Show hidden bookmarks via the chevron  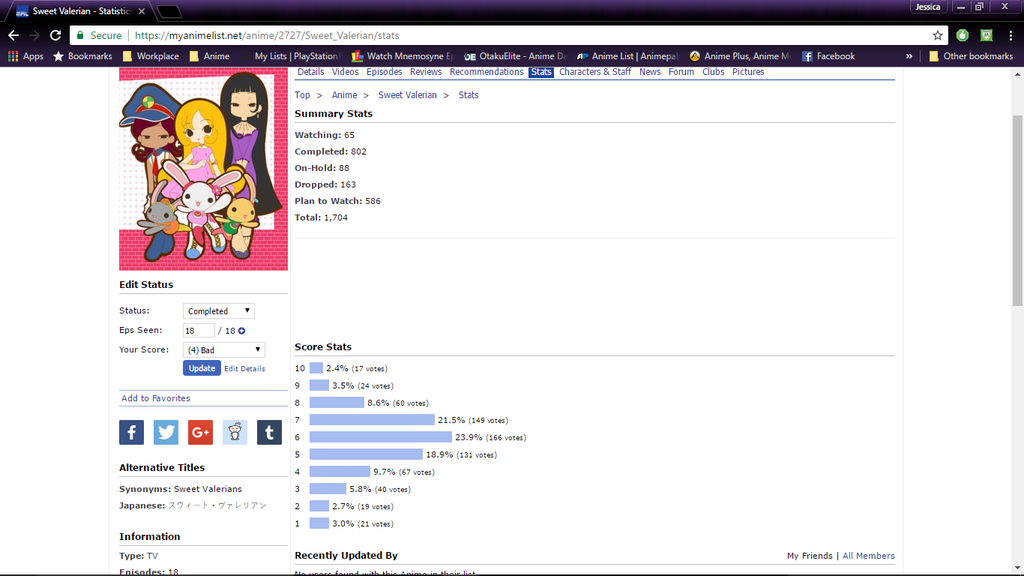[909, 57]
